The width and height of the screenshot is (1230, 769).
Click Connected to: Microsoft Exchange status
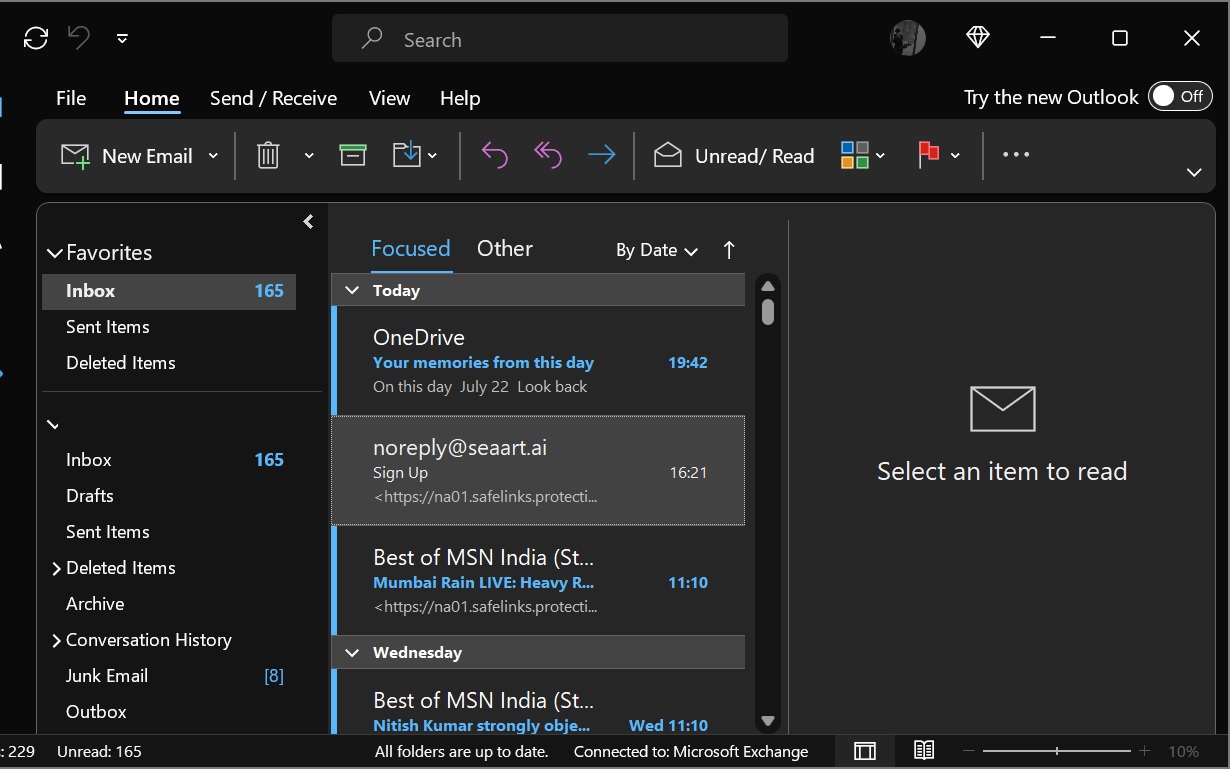[691, 751]
